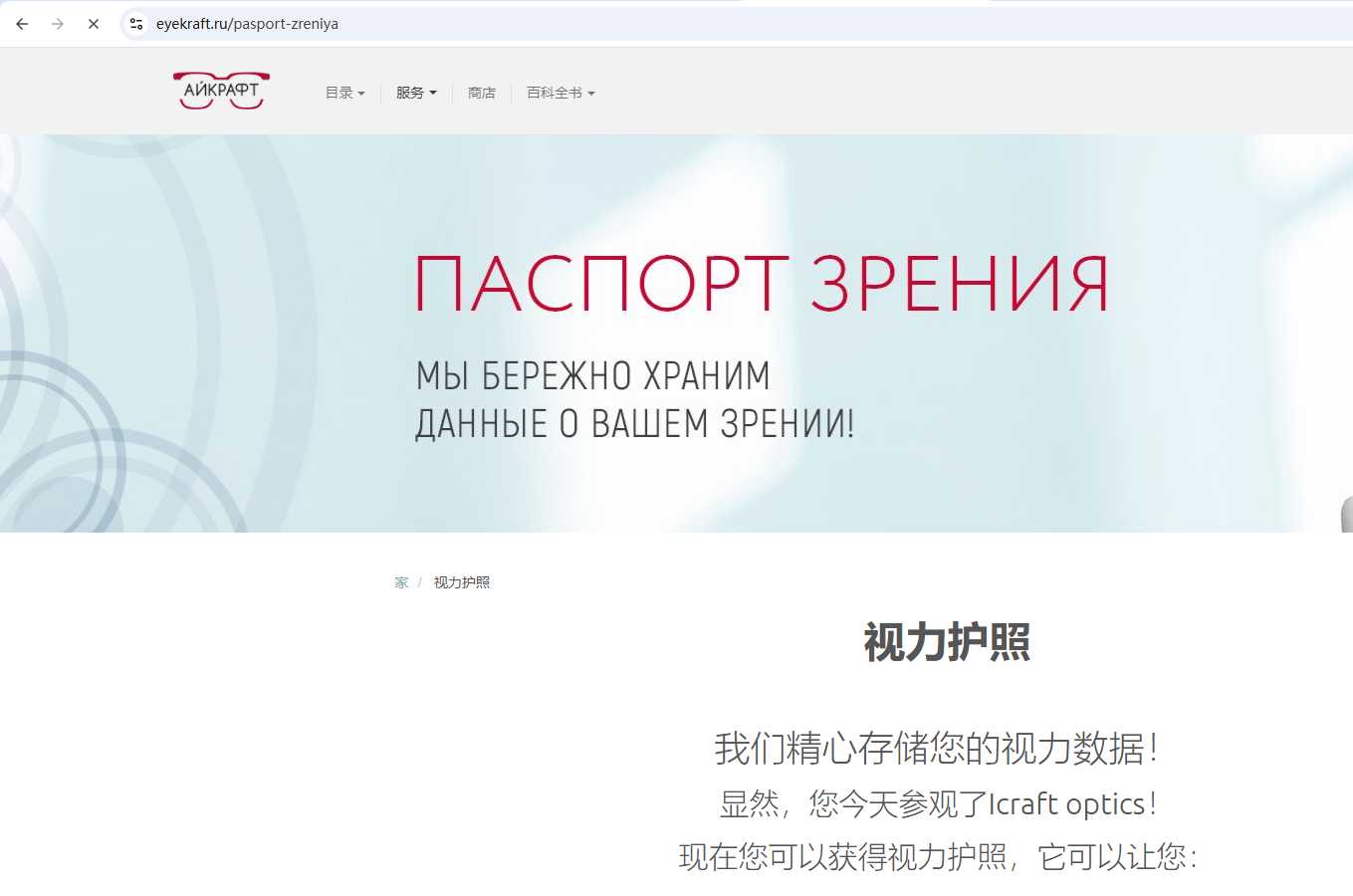This screenshot has width=1353, height=896.
Task: Select the 视力护照 breadcrumb text
Action: pos(462,582)
